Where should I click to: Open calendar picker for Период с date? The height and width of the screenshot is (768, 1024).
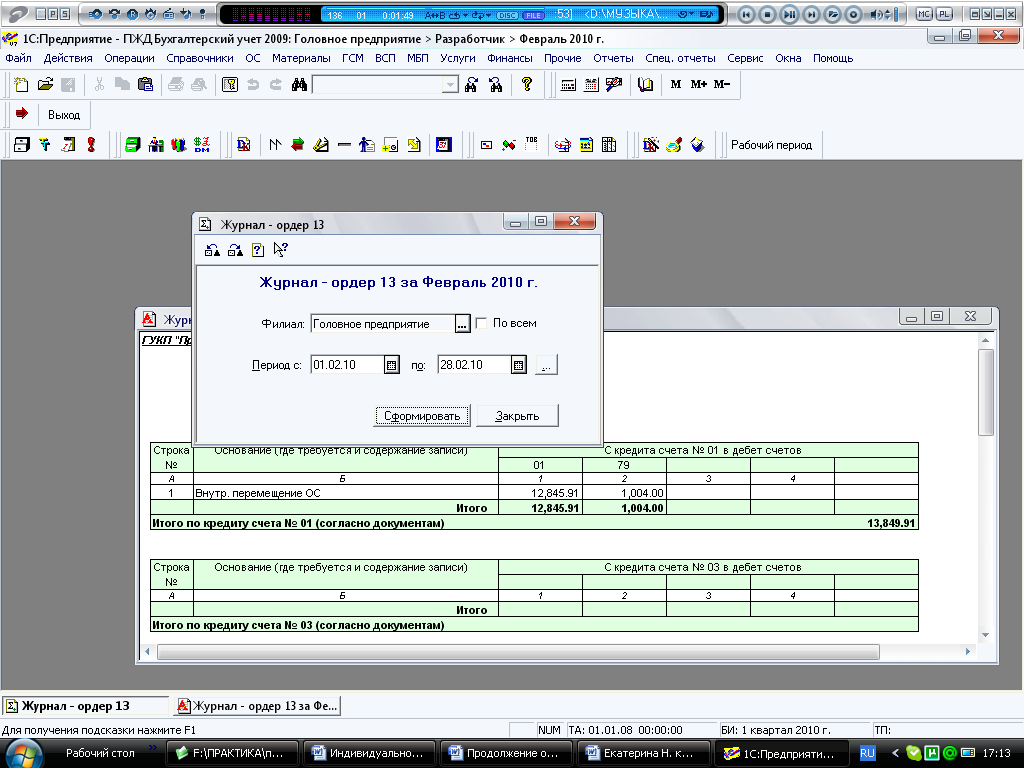coord(391,365)
